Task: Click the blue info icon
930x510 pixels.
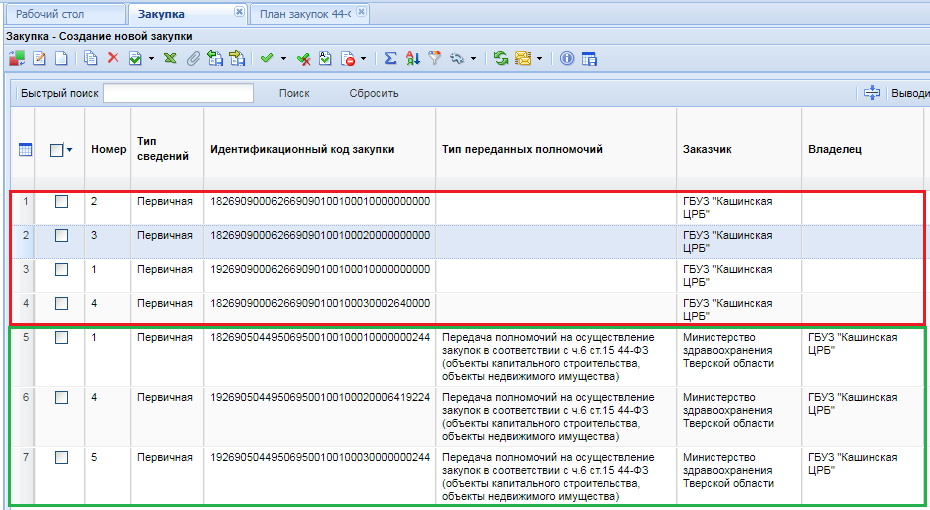Action: click(566, 59)
